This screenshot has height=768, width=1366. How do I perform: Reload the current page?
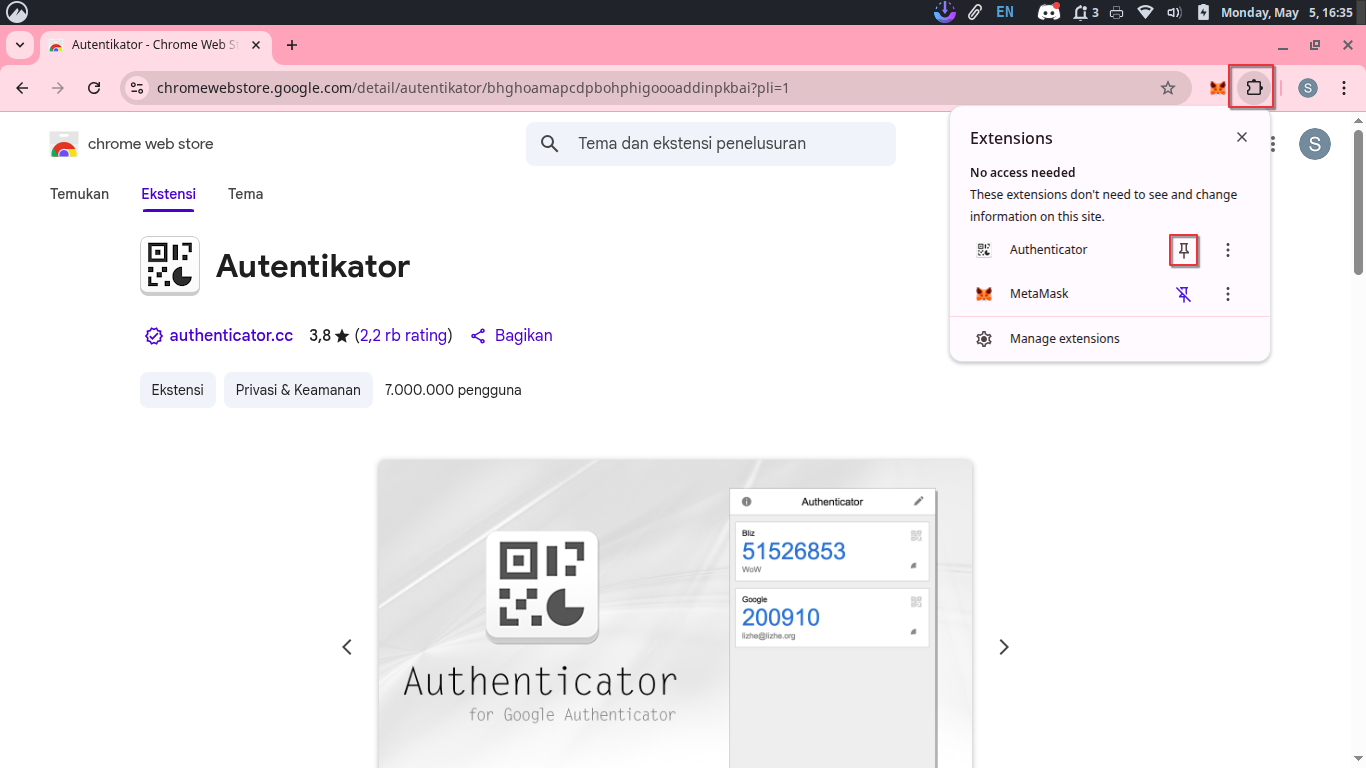click(x=94, y=88)
